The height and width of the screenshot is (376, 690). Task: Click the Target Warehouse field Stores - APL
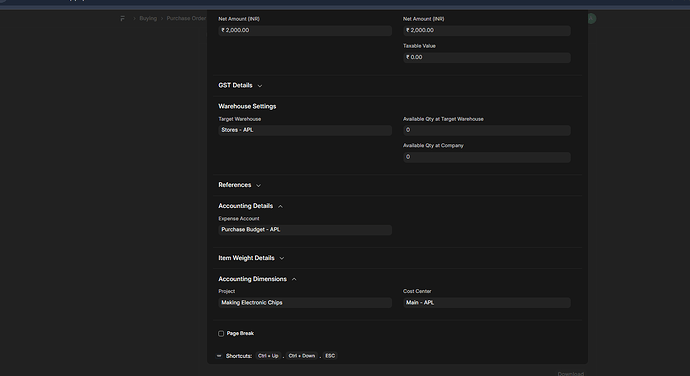pos(305,130)
